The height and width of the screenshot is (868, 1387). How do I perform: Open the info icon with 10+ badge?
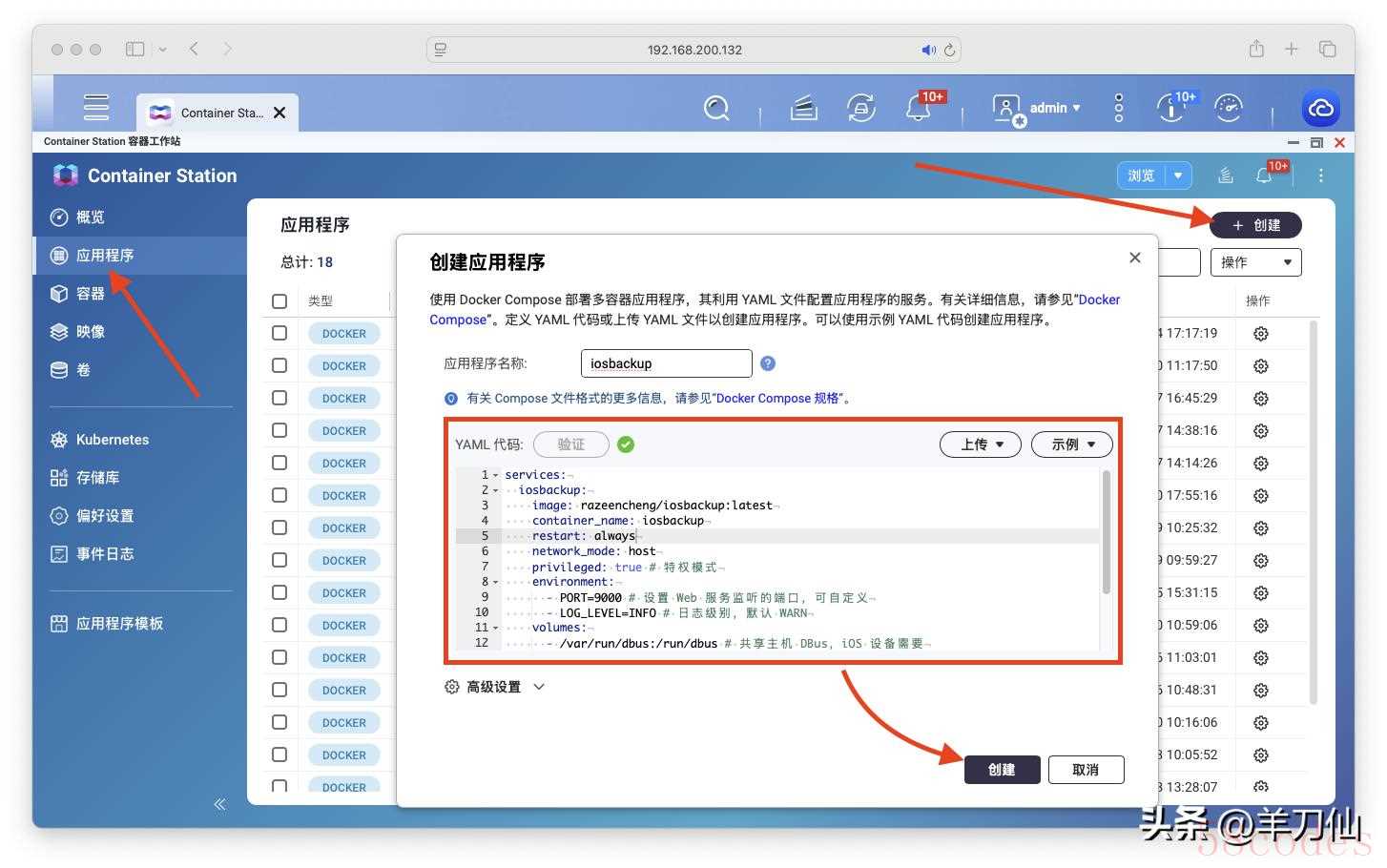(1171, 109)
